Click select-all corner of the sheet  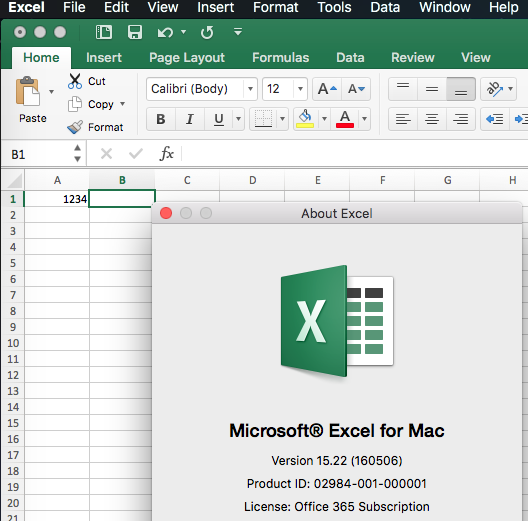click(x=14, y=181)
